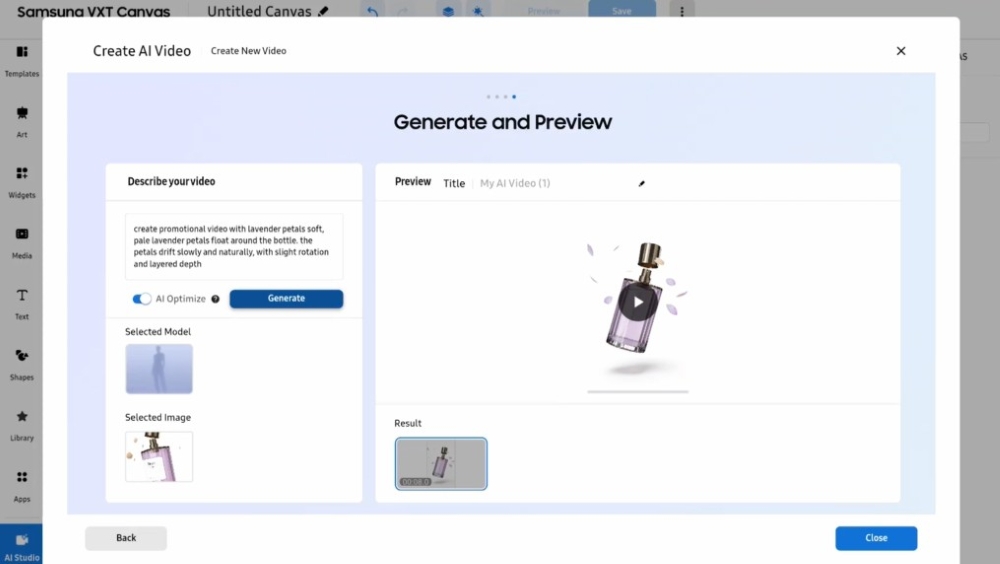Open the Shapes sidebar panel
Viewport: 1000px width, 564px height.
click(x=21, y=363)
